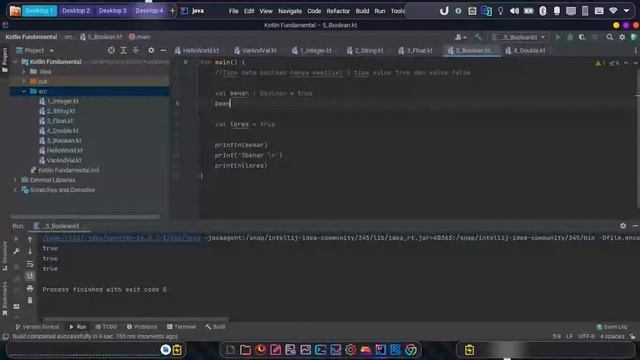Open the file manager in the dock

point(245,350)
